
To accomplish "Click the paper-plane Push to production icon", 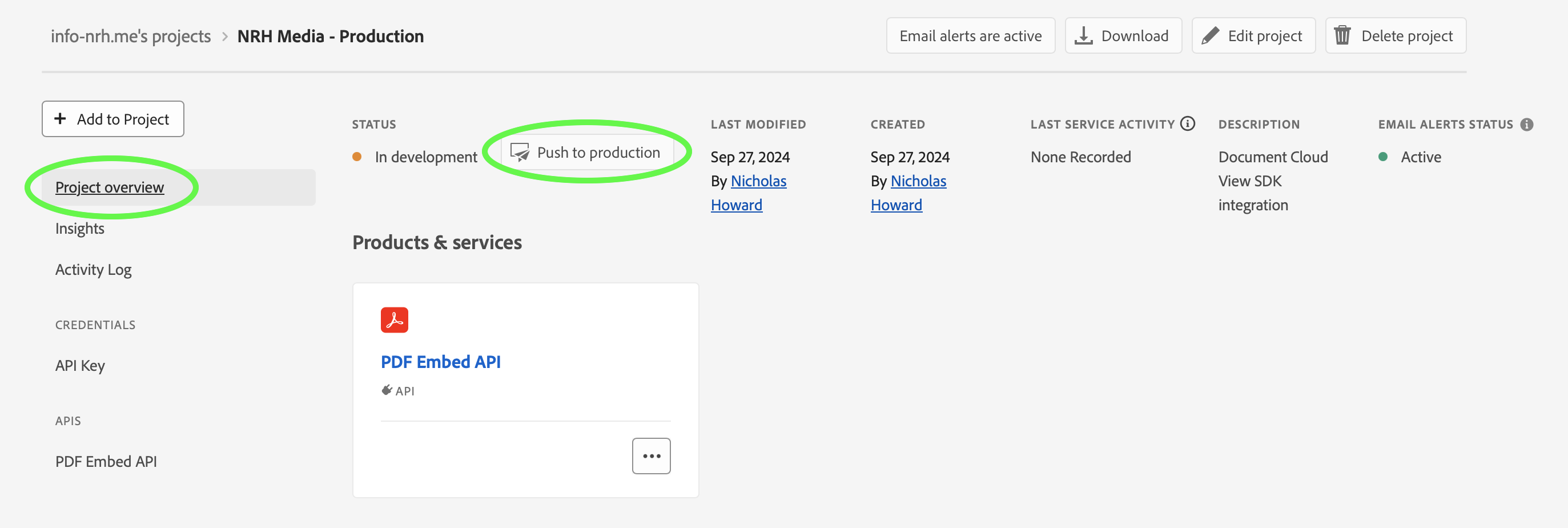I will (520, 152).
